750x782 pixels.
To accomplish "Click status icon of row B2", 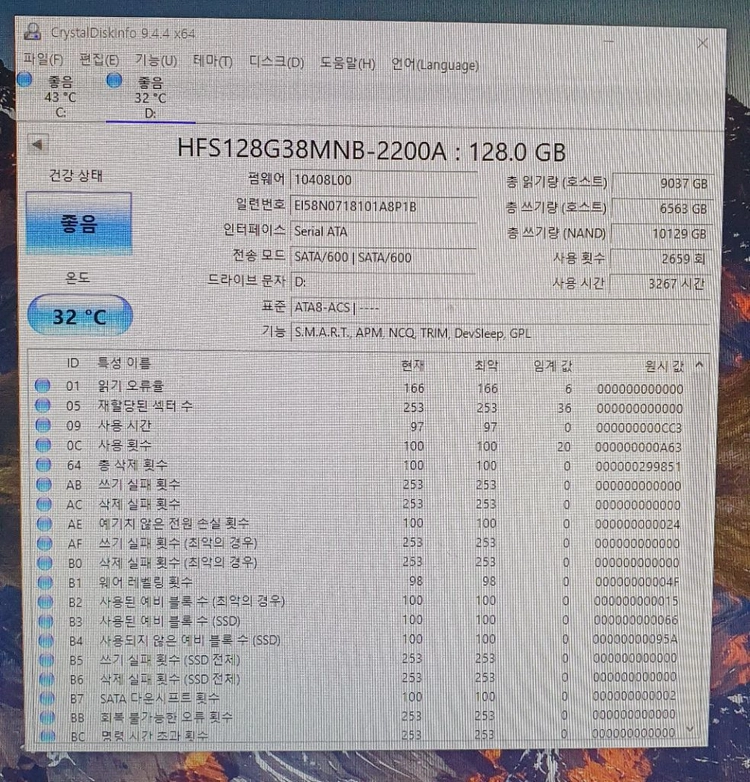I will click(45, 601).
